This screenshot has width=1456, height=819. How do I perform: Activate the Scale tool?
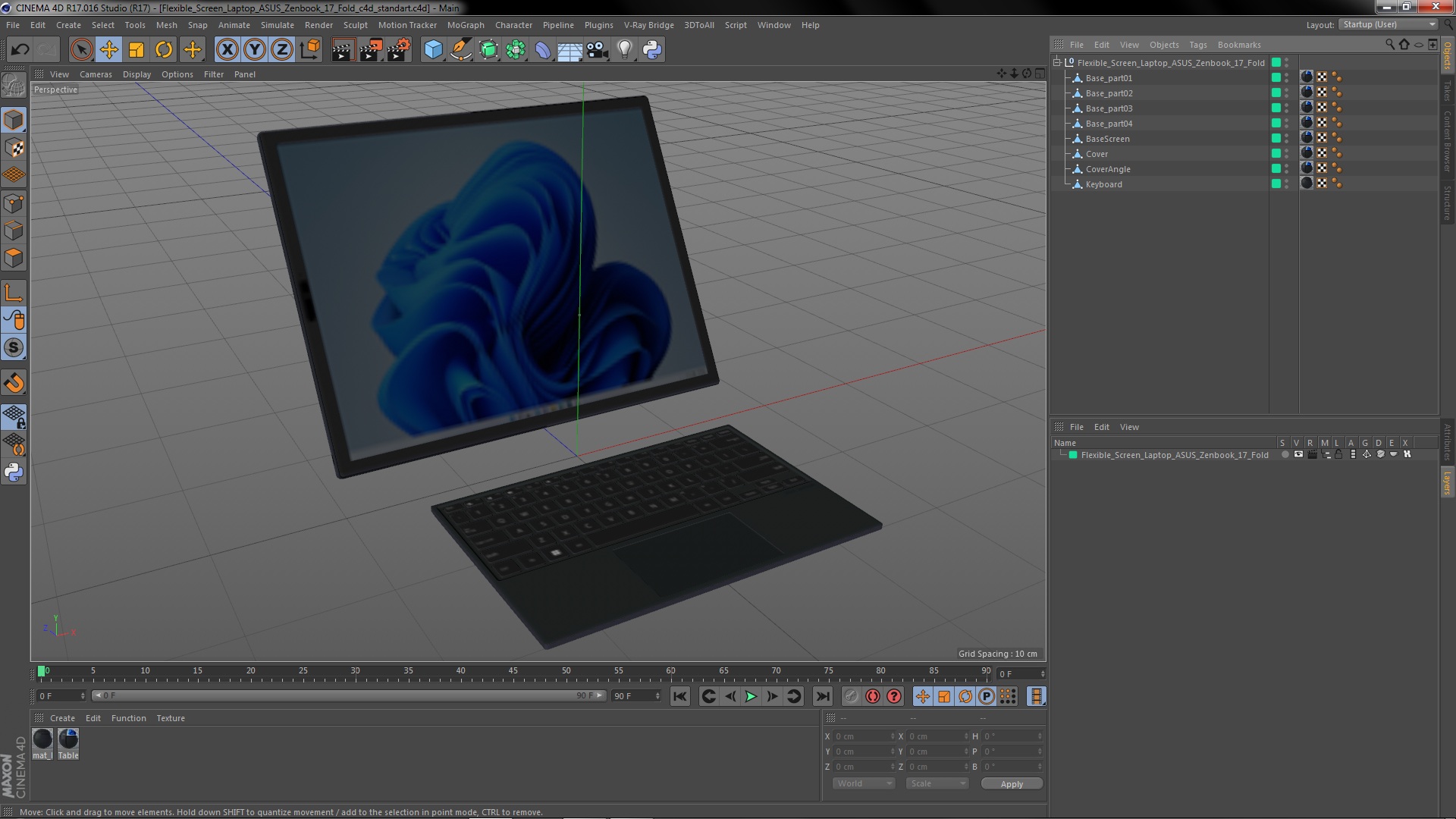coord(136,50)
